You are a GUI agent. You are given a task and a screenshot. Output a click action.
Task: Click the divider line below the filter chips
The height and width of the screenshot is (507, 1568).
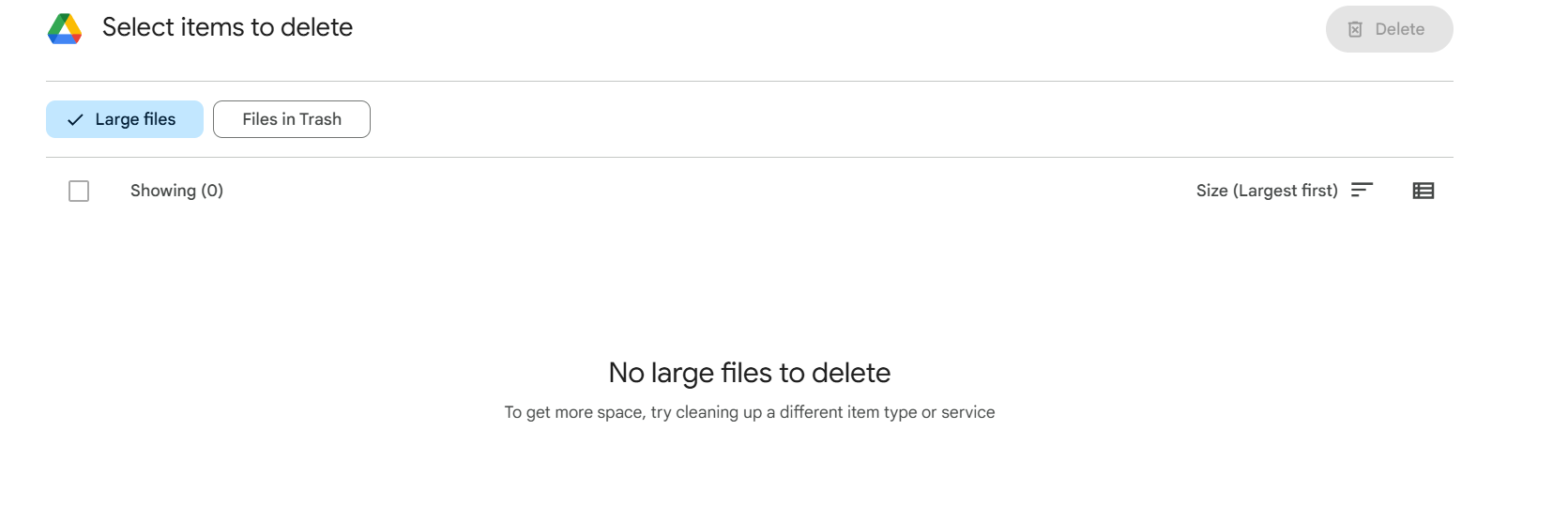[750, 157]
